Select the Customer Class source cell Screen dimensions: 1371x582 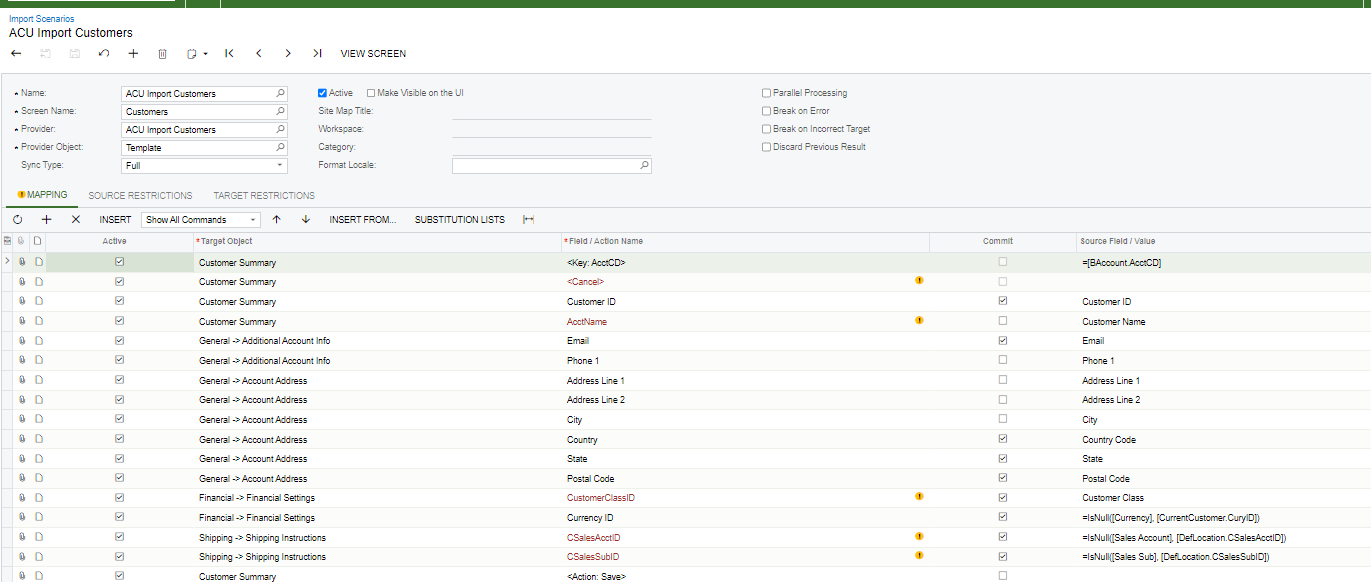(x=1222, y=497)
